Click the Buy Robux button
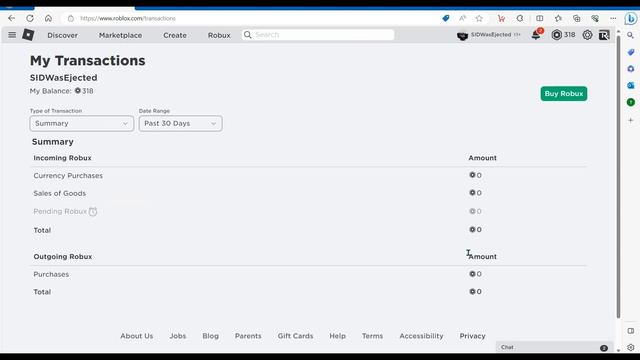 pyautogui.click(x=564, y=94)
